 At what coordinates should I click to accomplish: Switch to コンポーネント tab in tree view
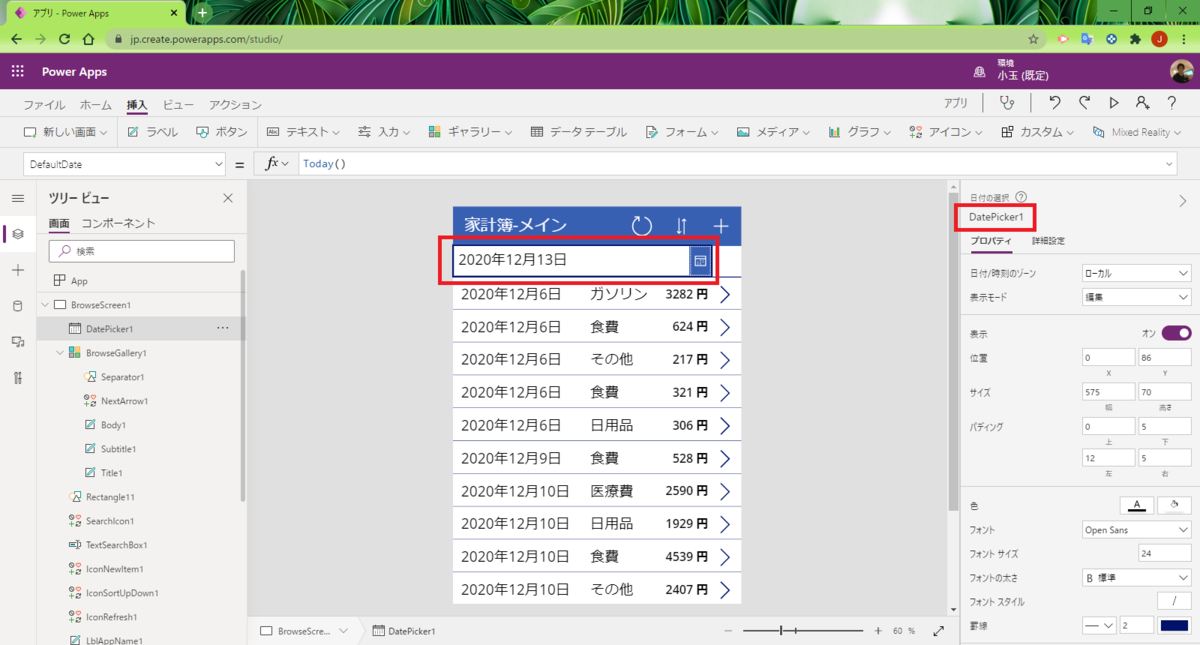[118, 223]
